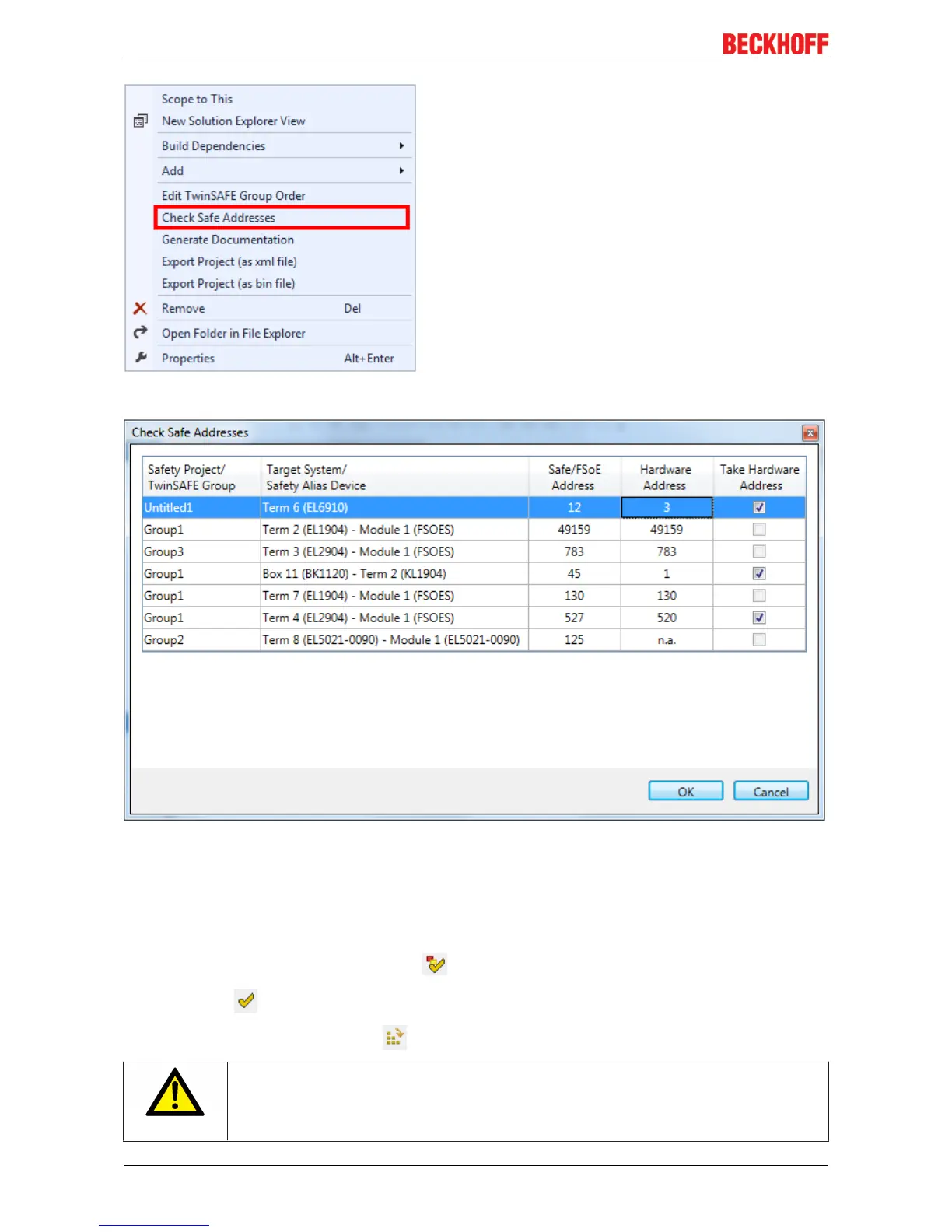The height and width of the screenshot is (1232, 952).
Task: Choose New Solution Explorer View
Action: pos(284,121)
